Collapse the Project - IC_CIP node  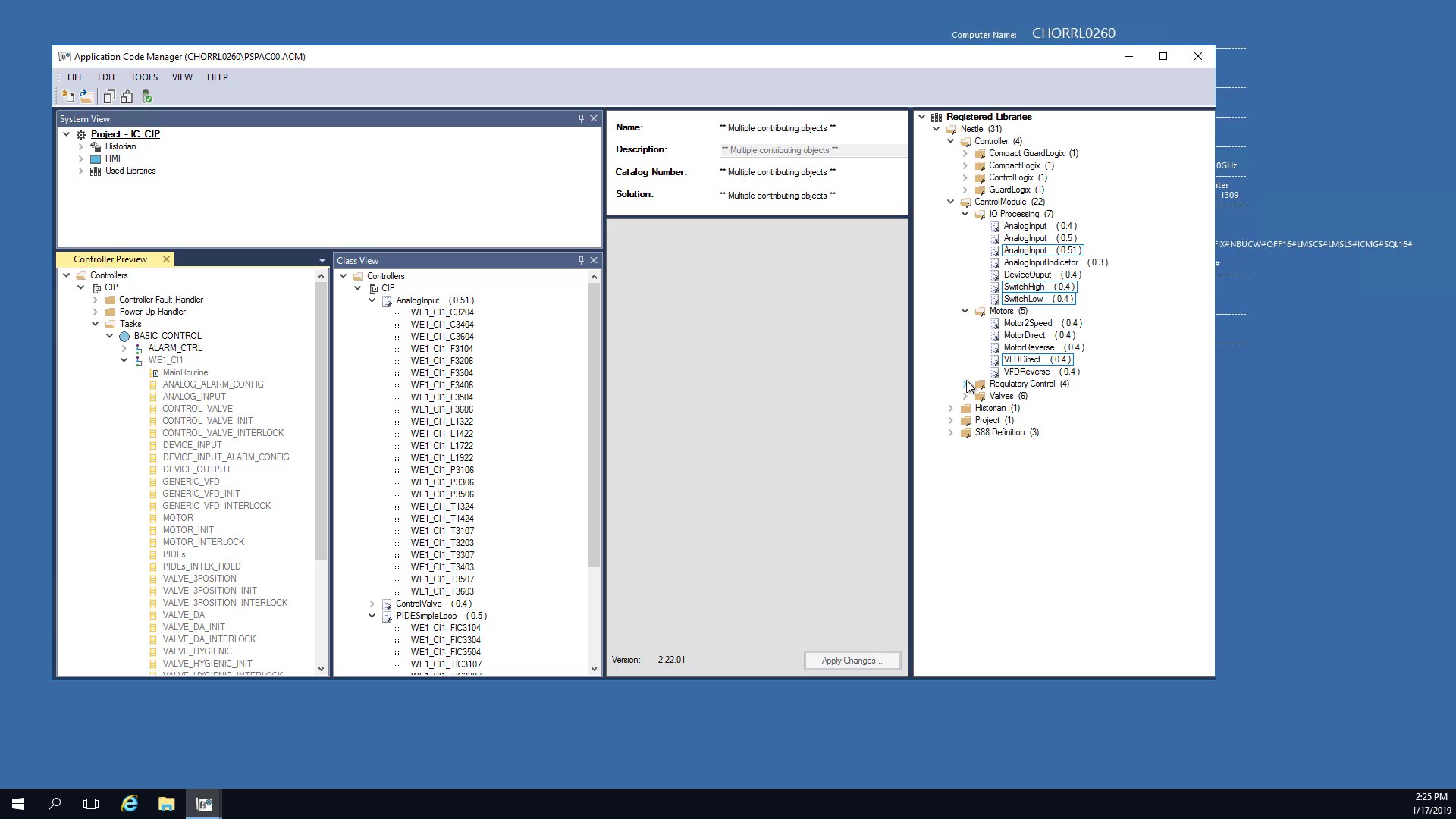66,134
